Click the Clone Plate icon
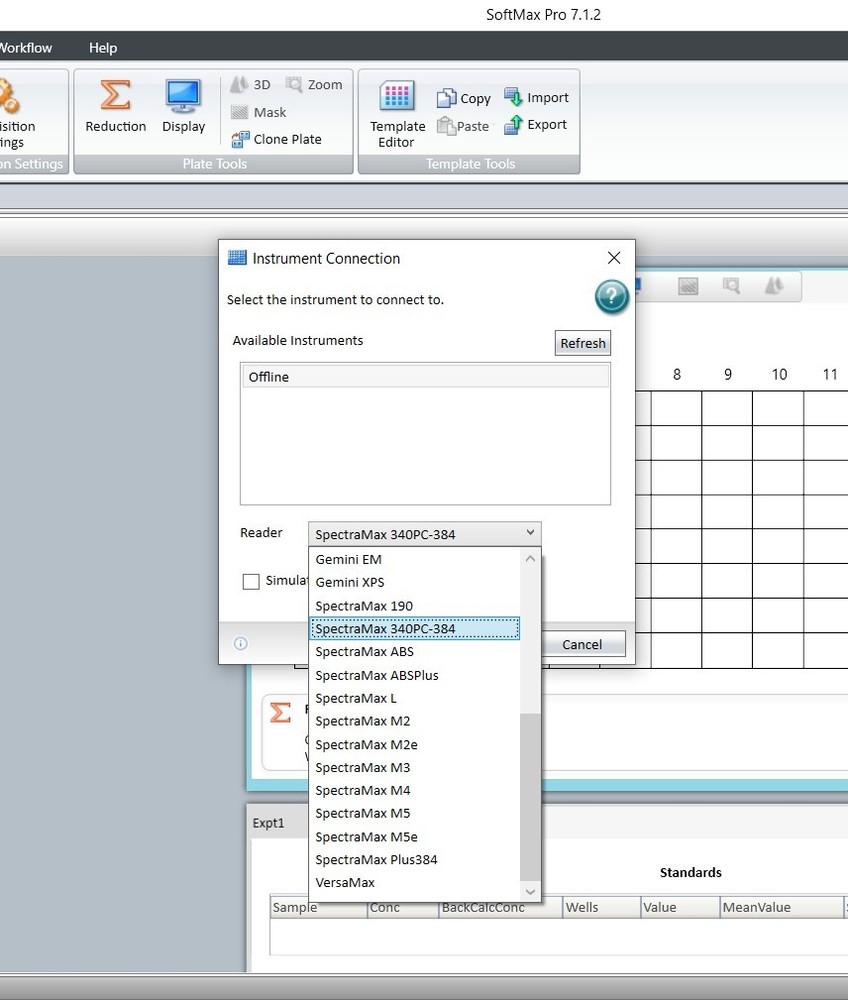 click(x=240, y=139)
